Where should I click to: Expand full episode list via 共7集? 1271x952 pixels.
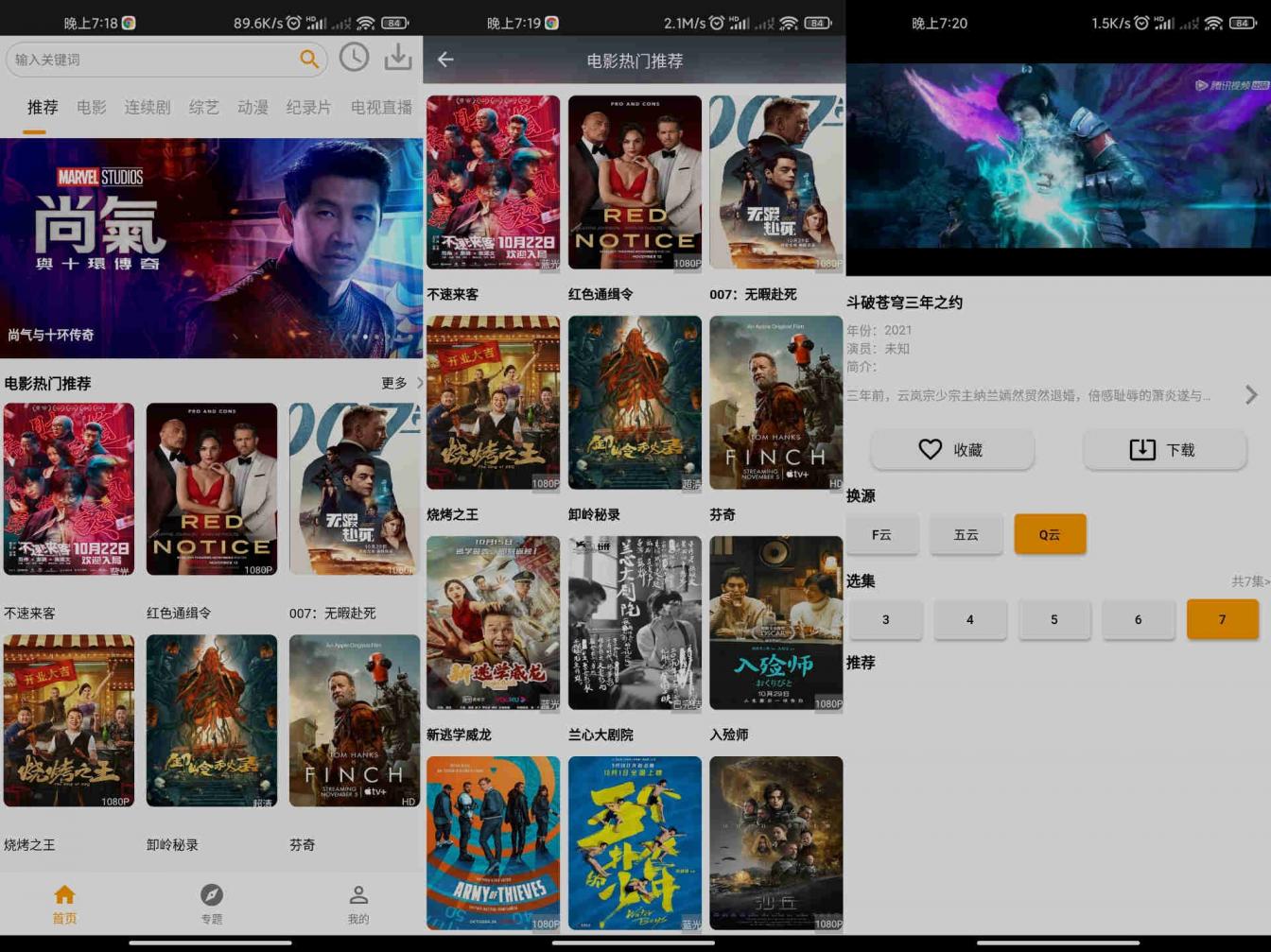click(1250, 581)
